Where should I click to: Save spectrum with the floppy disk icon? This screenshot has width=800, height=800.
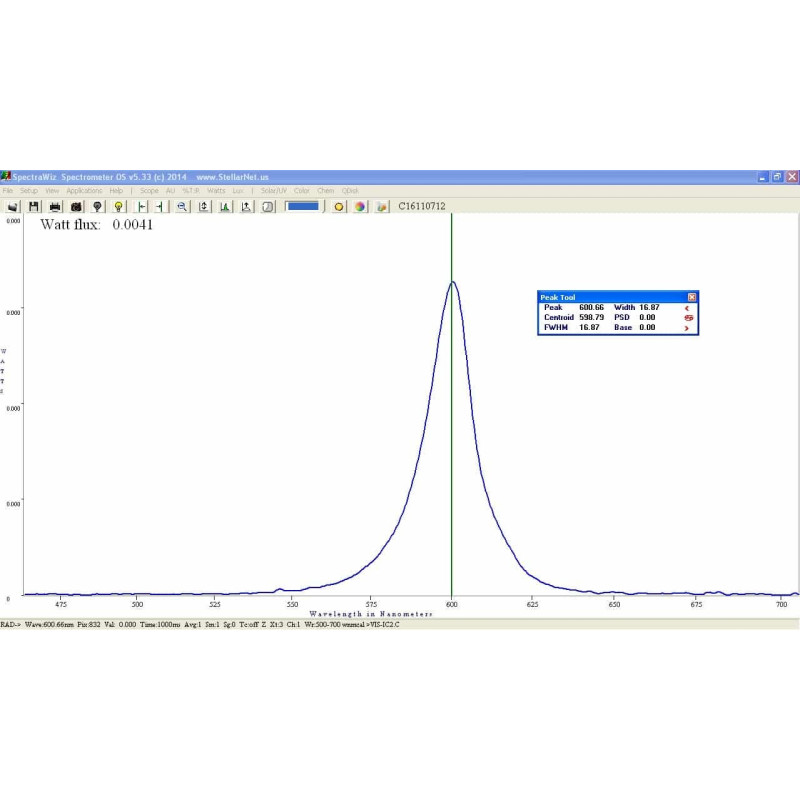34,206
